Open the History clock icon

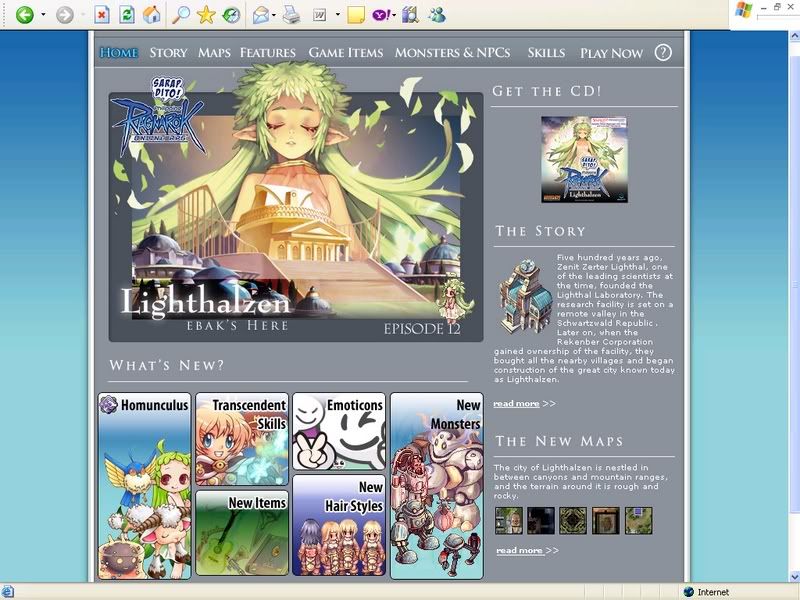coord(231,15)
